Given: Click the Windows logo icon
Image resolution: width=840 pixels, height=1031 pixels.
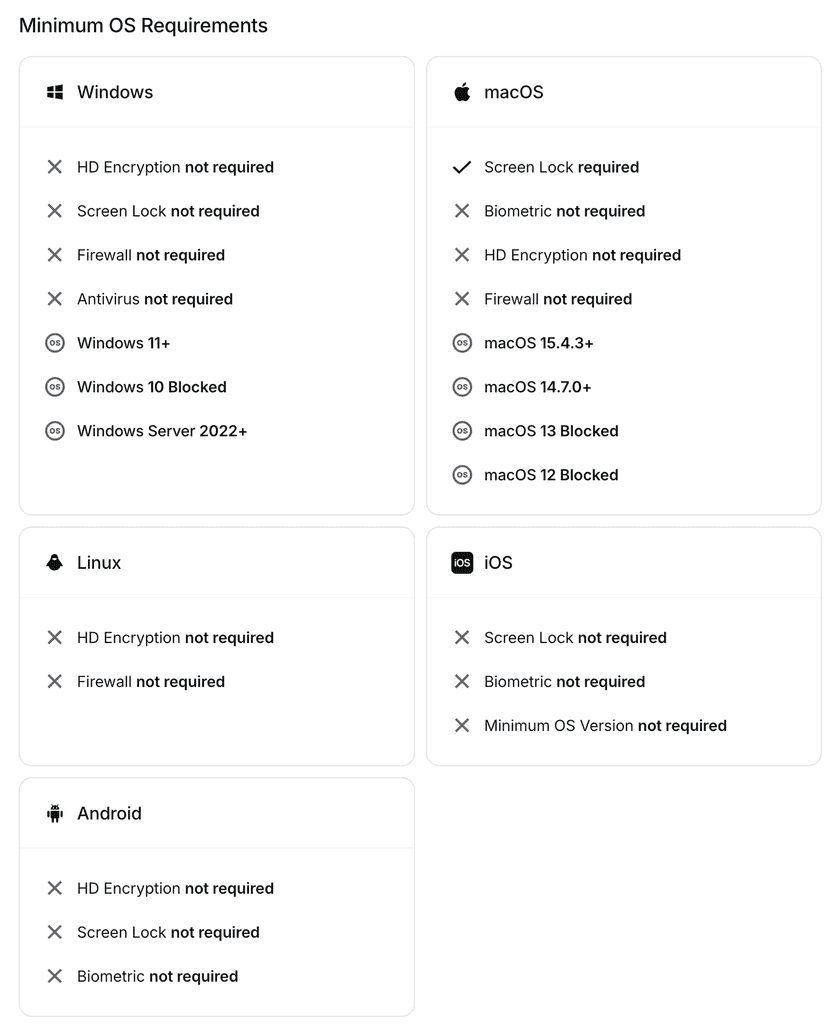Looking at the screenshot, I should click(x=55, y=93).
